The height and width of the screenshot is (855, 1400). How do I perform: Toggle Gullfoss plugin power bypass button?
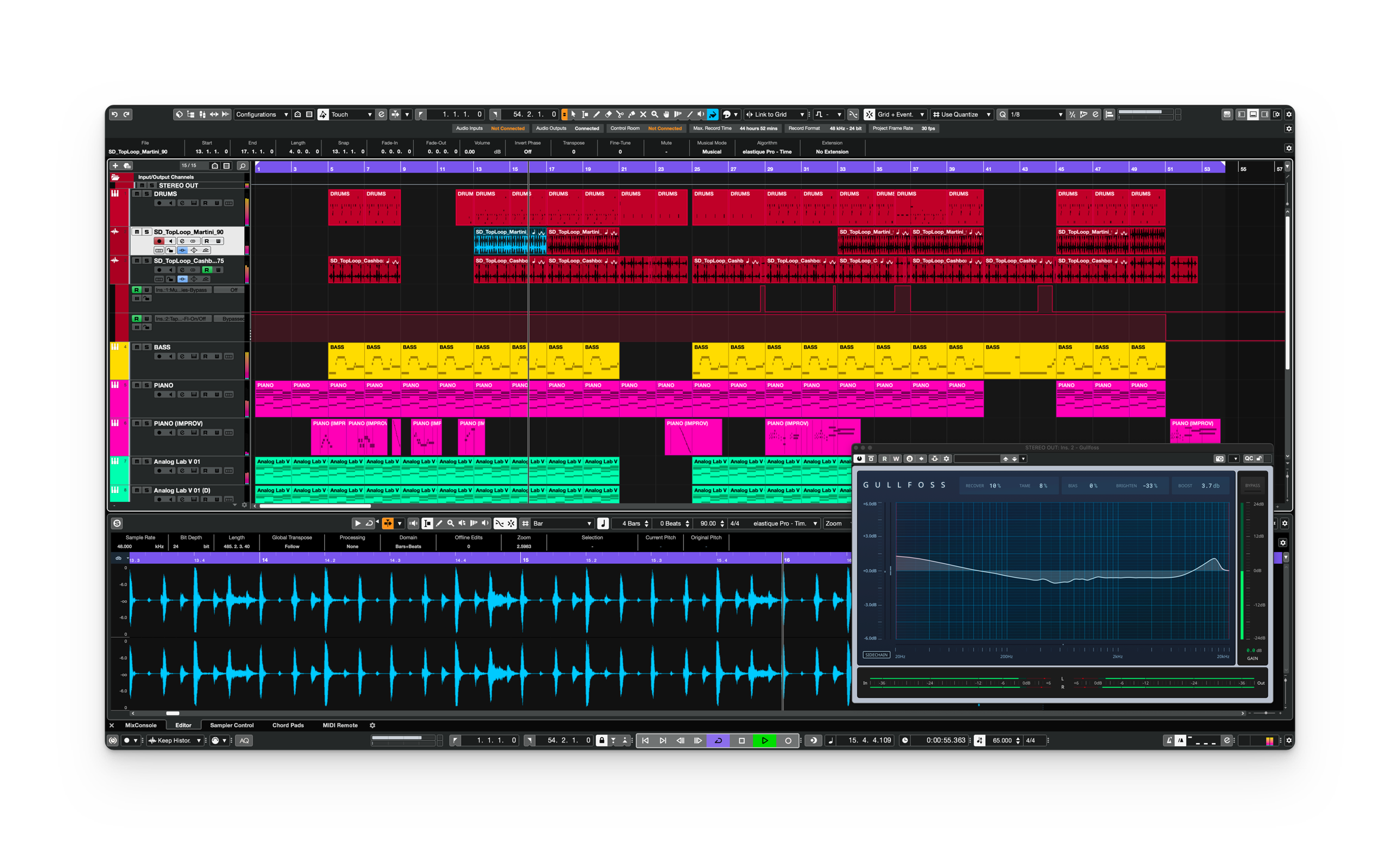pos(859,458)
